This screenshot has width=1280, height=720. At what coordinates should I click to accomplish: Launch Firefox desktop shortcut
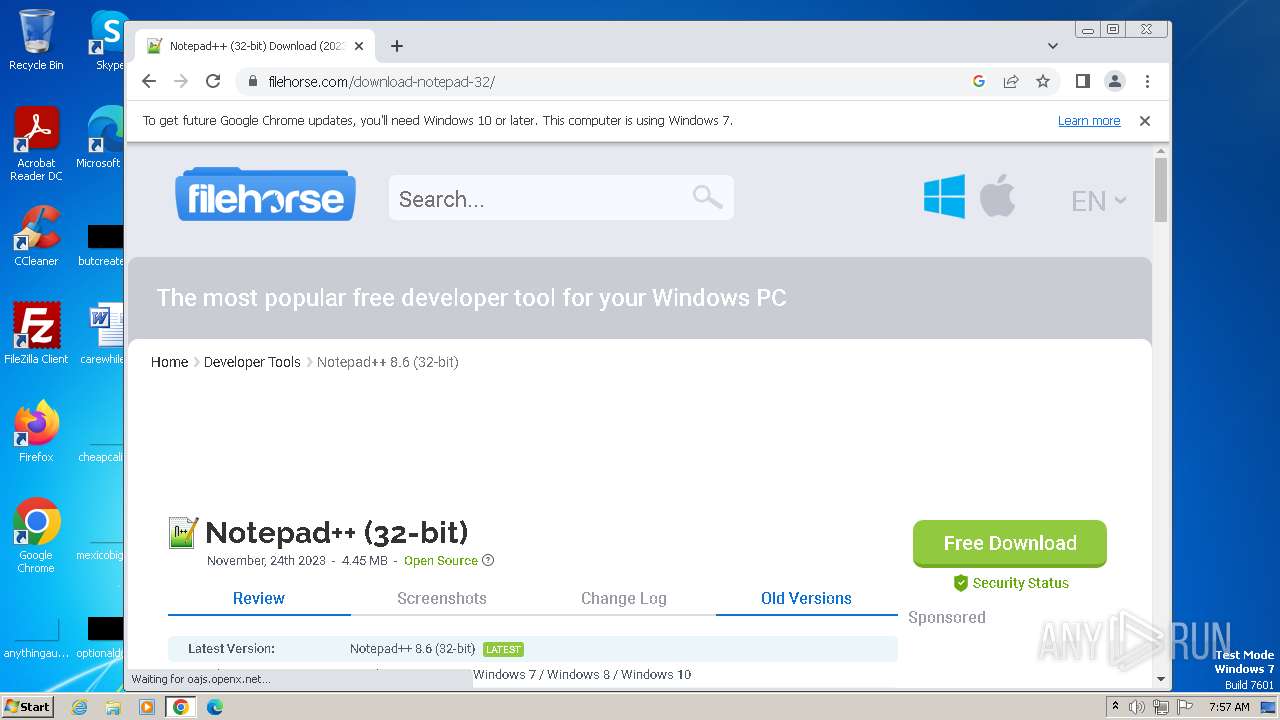(36, 432)
